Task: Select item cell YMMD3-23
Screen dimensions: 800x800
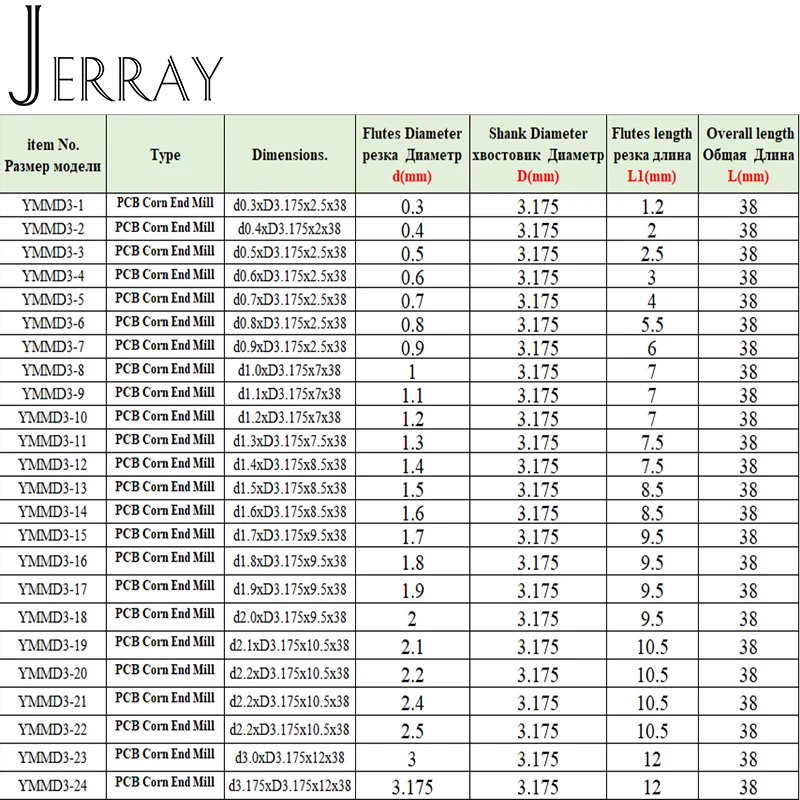Action: tap(53, 758)
